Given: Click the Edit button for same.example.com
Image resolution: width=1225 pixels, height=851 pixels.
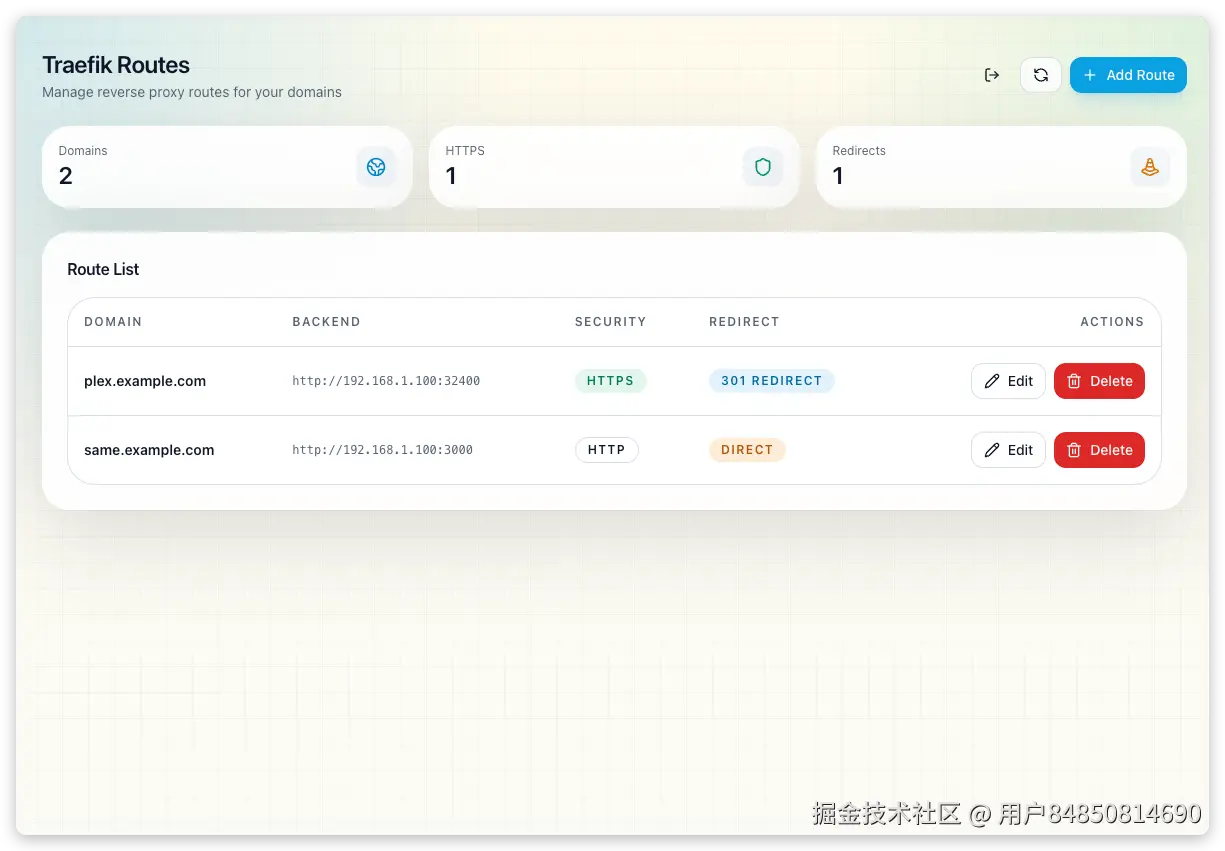Looking at the screenshot, I should click(x=1008, y=450).
